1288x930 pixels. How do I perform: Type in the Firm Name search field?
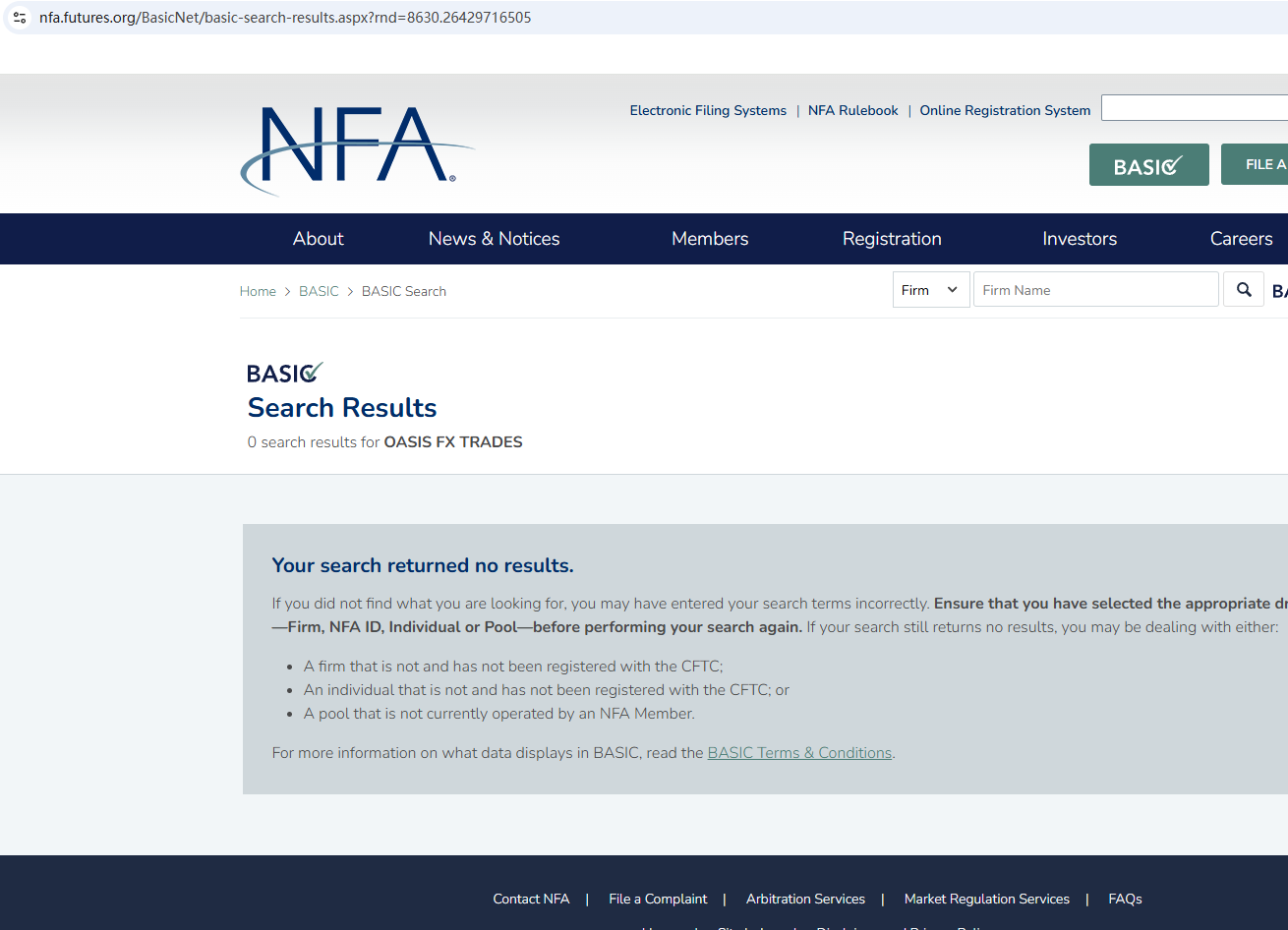[x=1095, y=290]
